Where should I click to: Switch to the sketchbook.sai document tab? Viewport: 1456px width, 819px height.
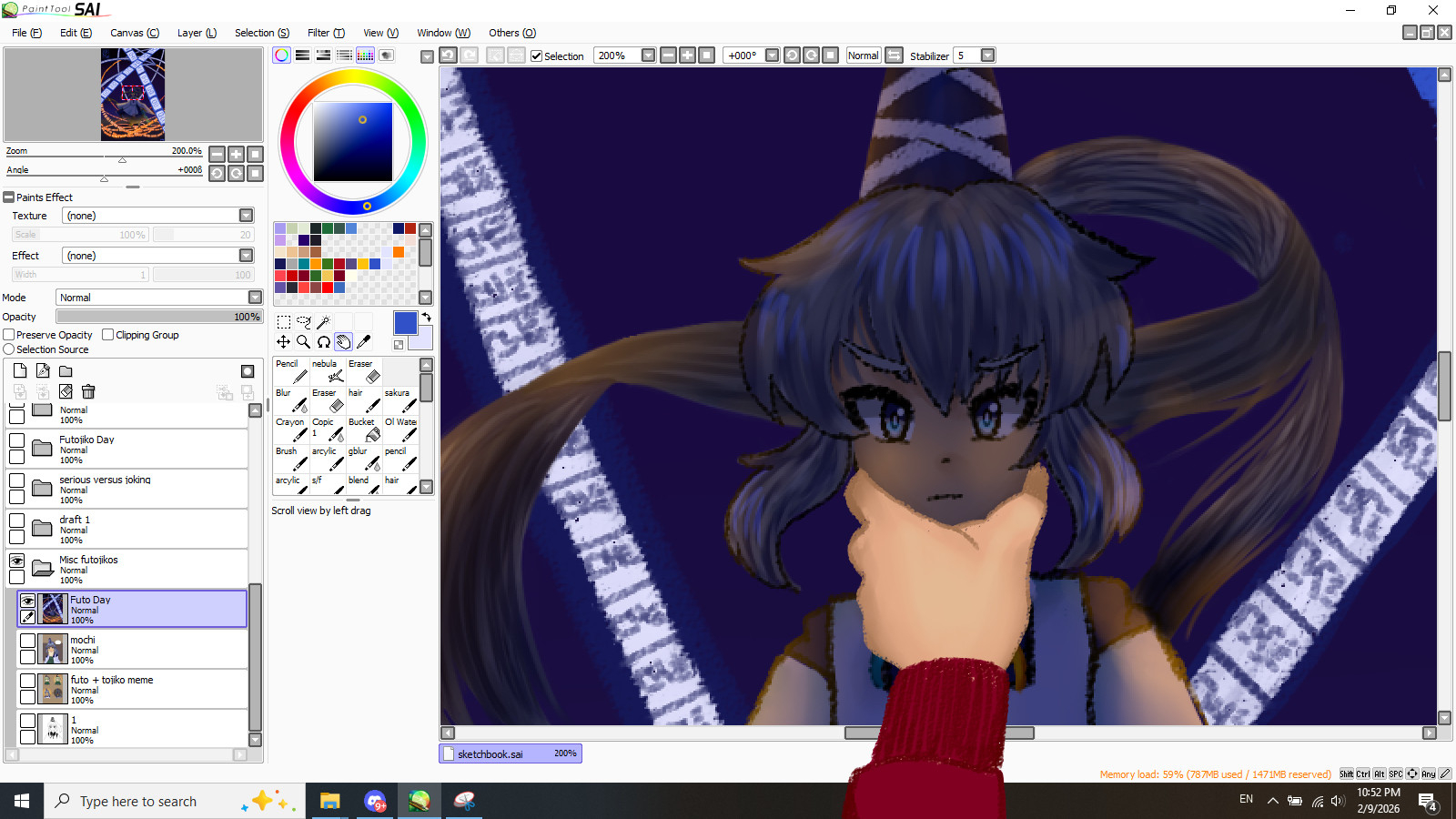point(510,753)
